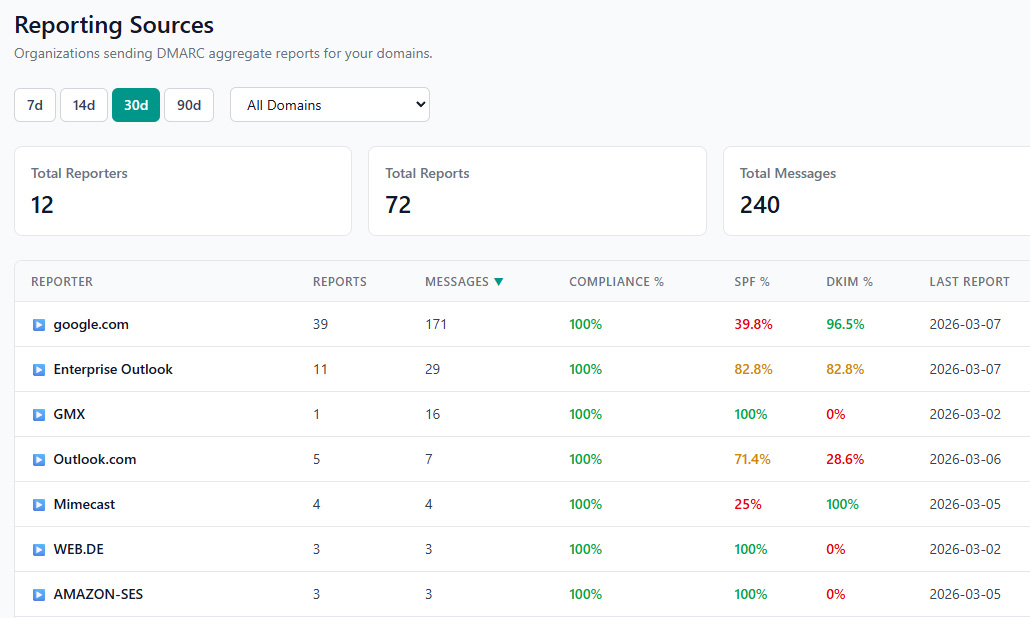
Task: Expand the Outlook.com reporter row icon
Action: pyautogui.click(x=39, y=460)
